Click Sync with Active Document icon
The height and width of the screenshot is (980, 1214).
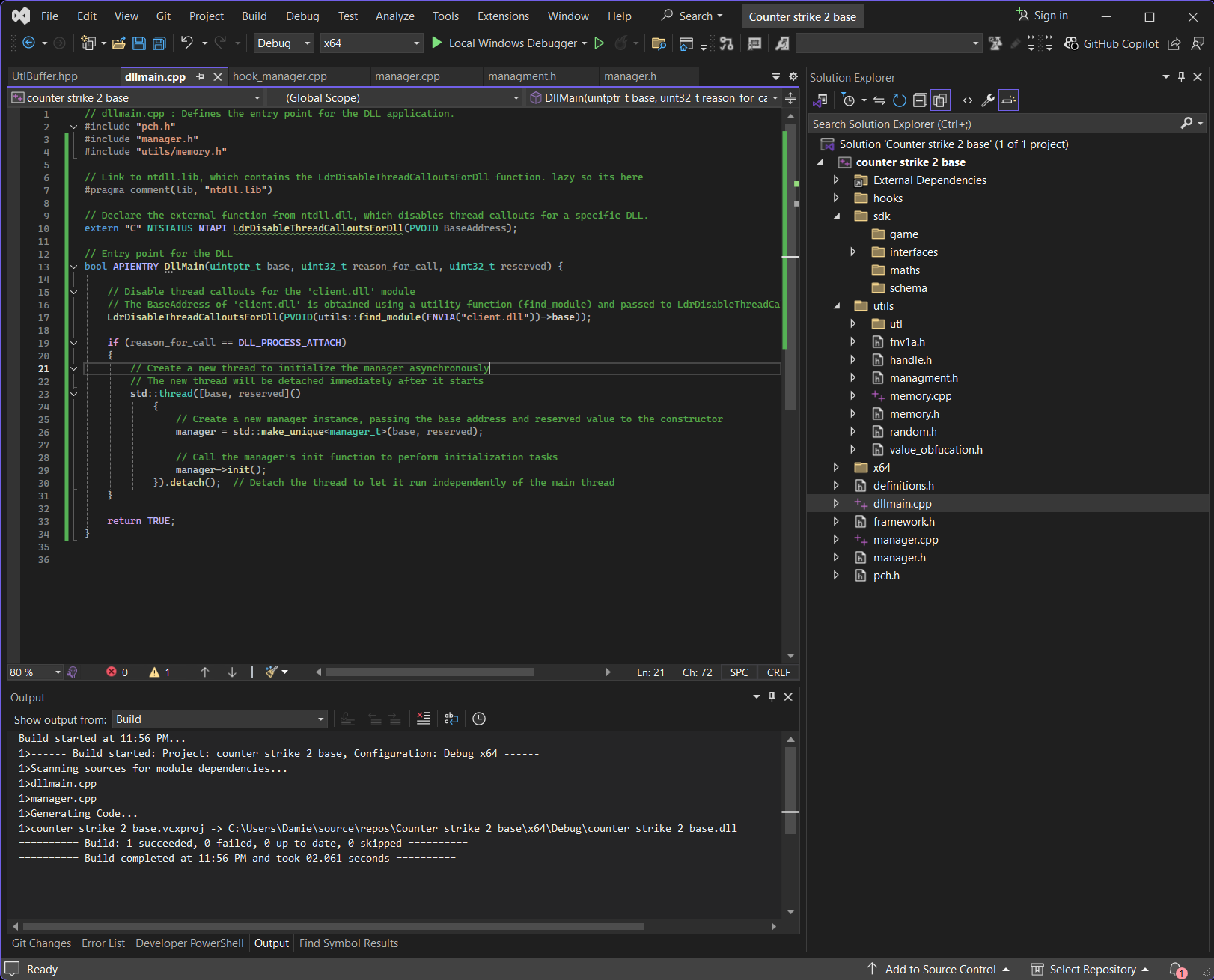coord(879,100)
